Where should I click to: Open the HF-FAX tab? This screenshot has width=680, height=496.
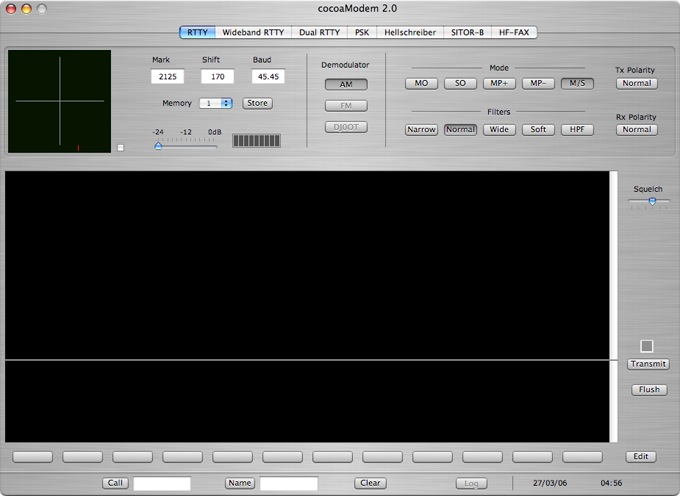pyautogui.click(x=514, y=33)
